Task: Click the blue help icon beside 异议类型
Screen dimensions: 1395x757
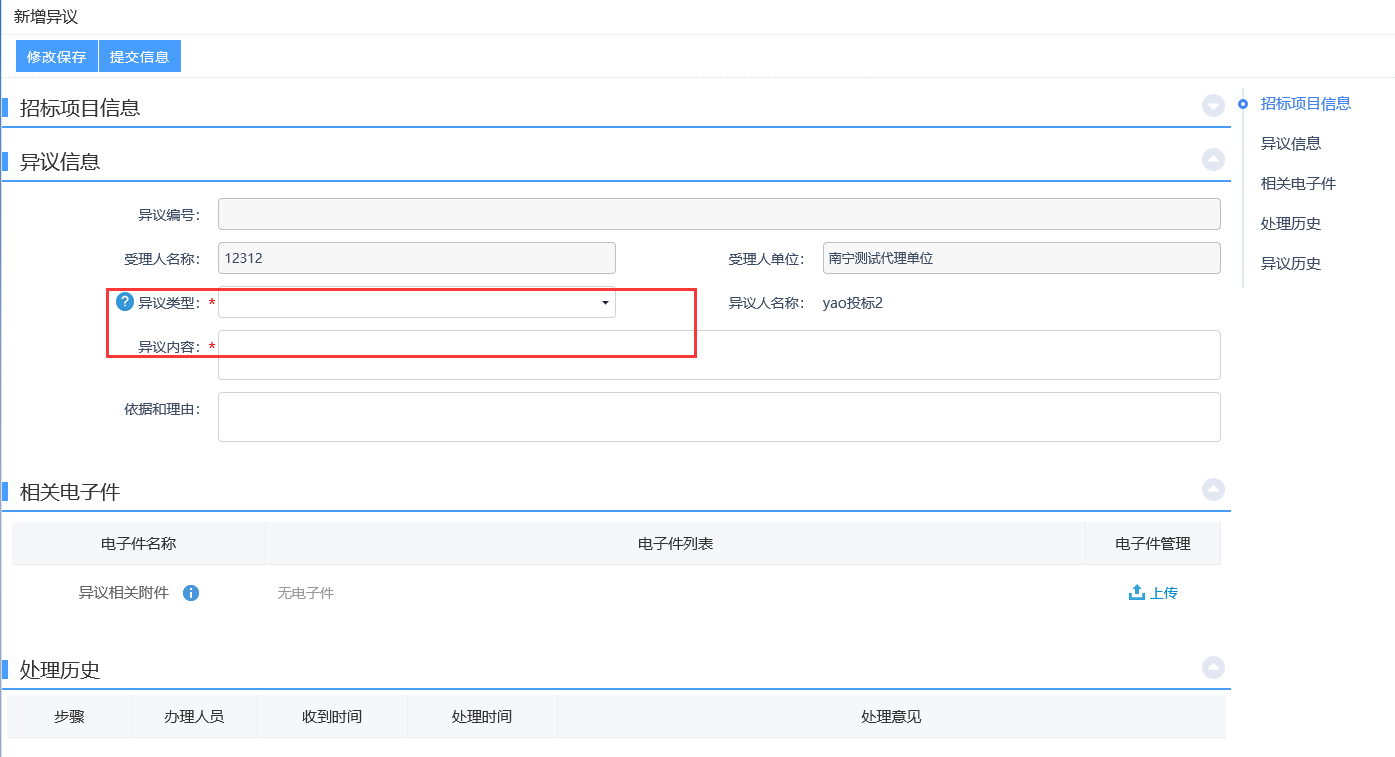Action: [x=125, y=302]
